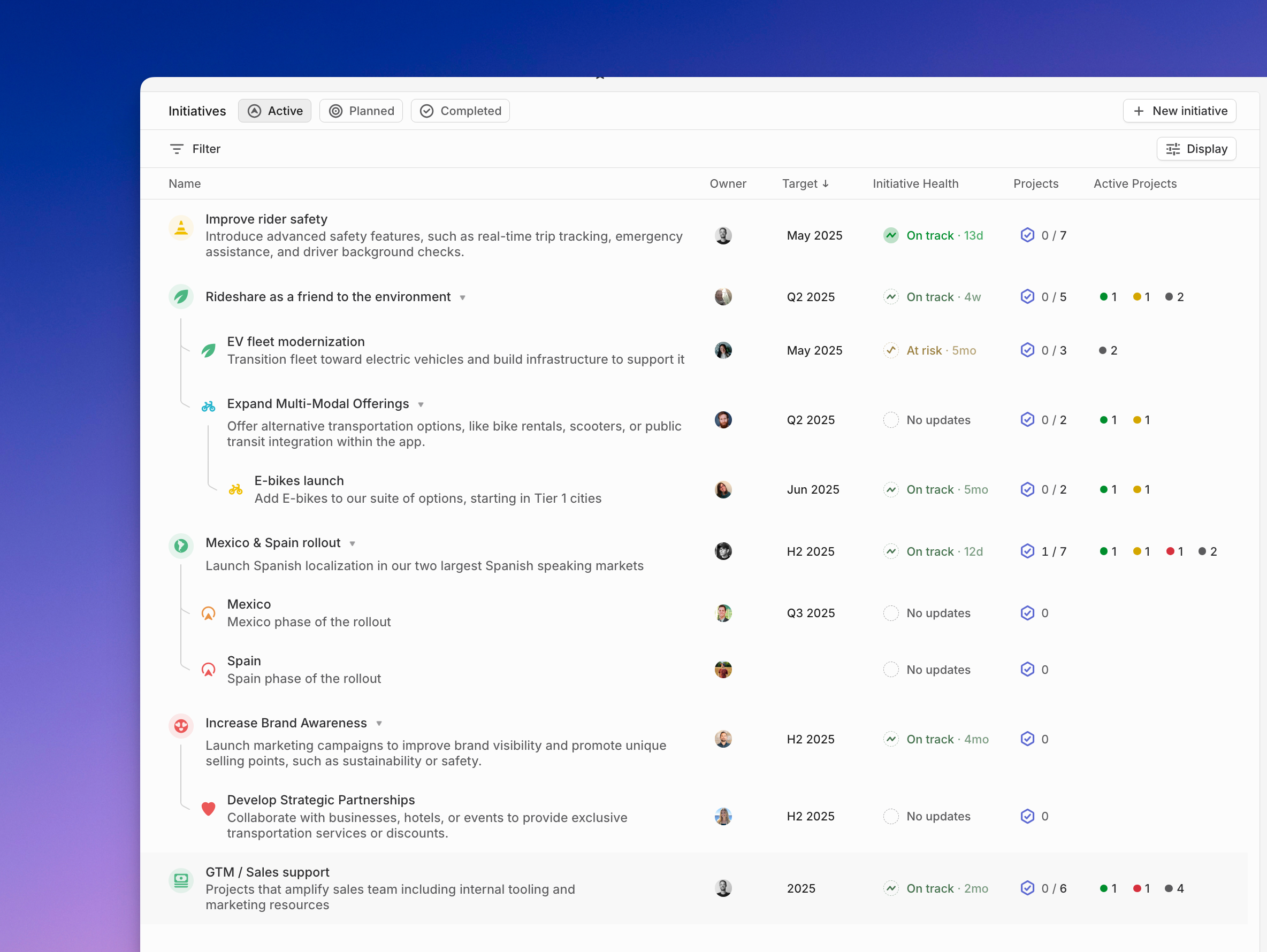Collapse the Increase Brand Awareness group

tap(379, 724)
